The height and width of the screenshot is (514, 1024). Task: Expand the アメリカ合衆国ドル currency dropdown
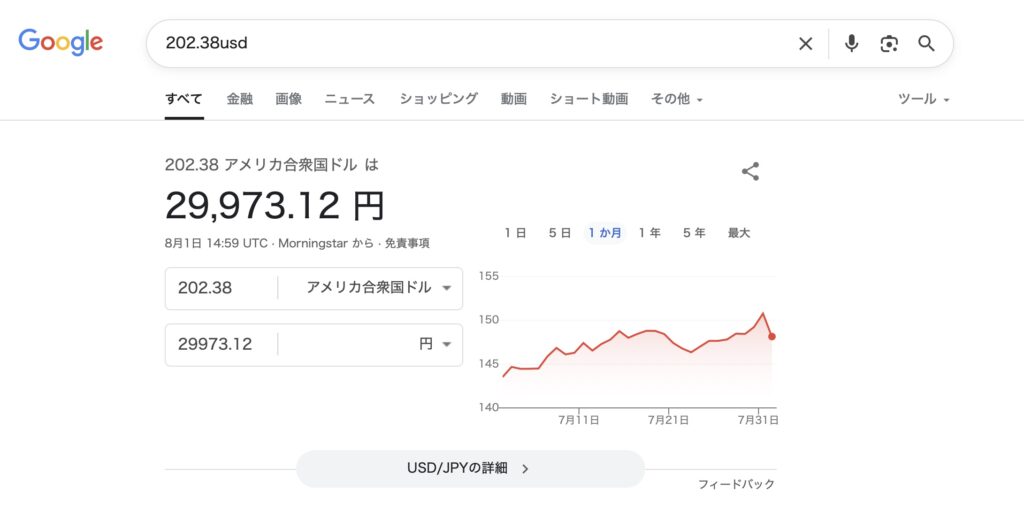pyautogui.click(x=379, y=288)
